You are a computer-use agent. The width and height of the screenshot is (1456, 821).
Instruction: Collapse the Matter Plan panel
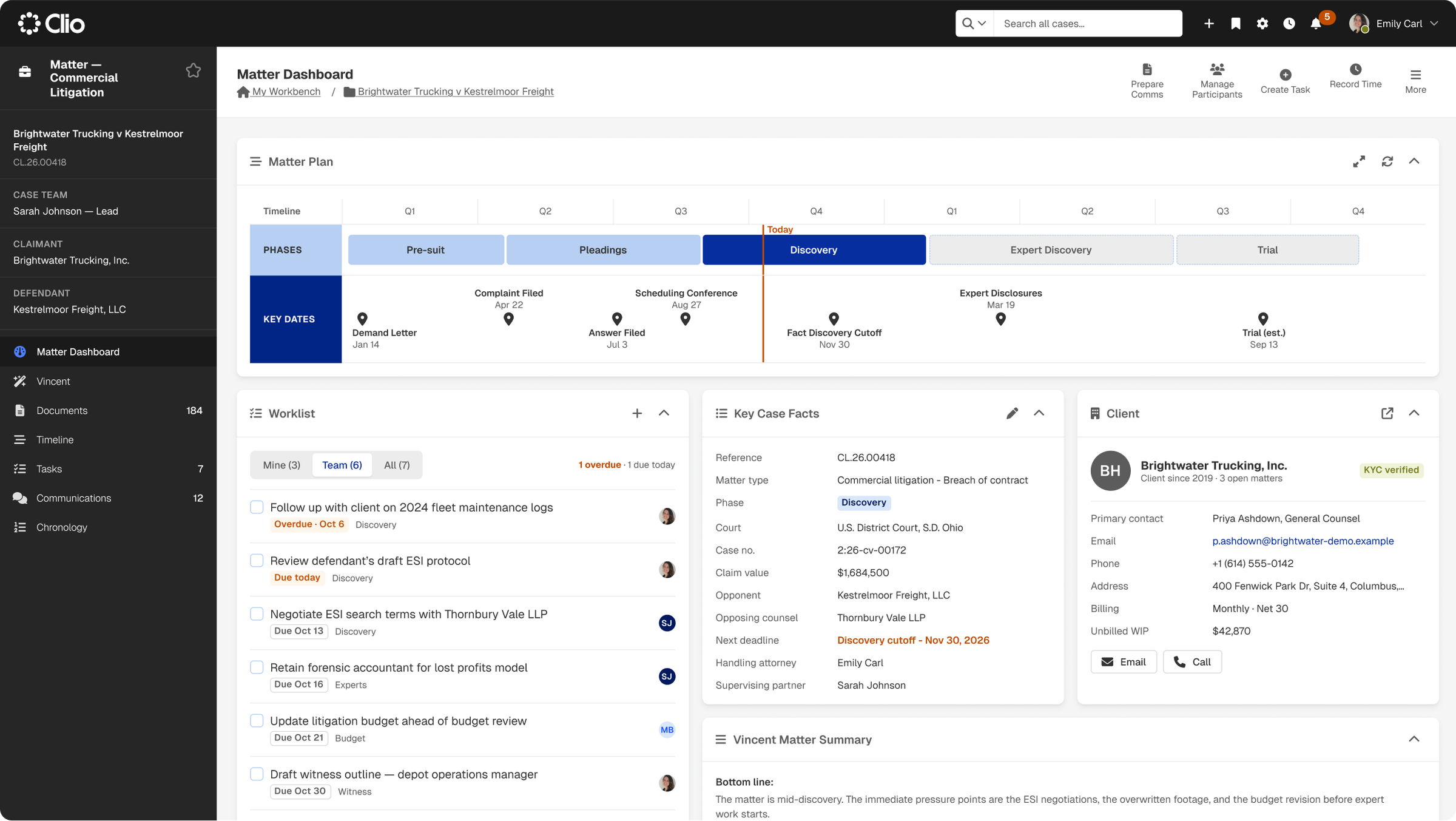point(1414,161)
